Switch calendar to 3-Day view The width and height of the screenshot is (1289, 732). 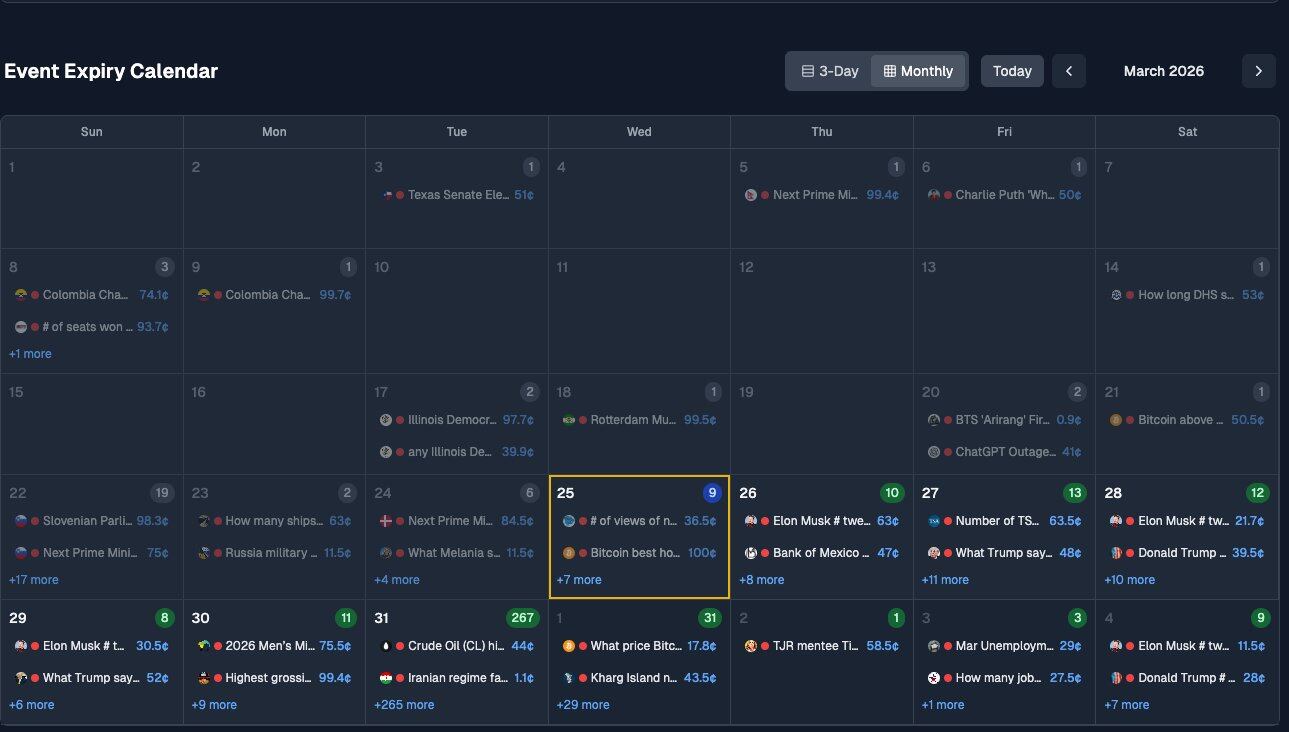(829, 71)
